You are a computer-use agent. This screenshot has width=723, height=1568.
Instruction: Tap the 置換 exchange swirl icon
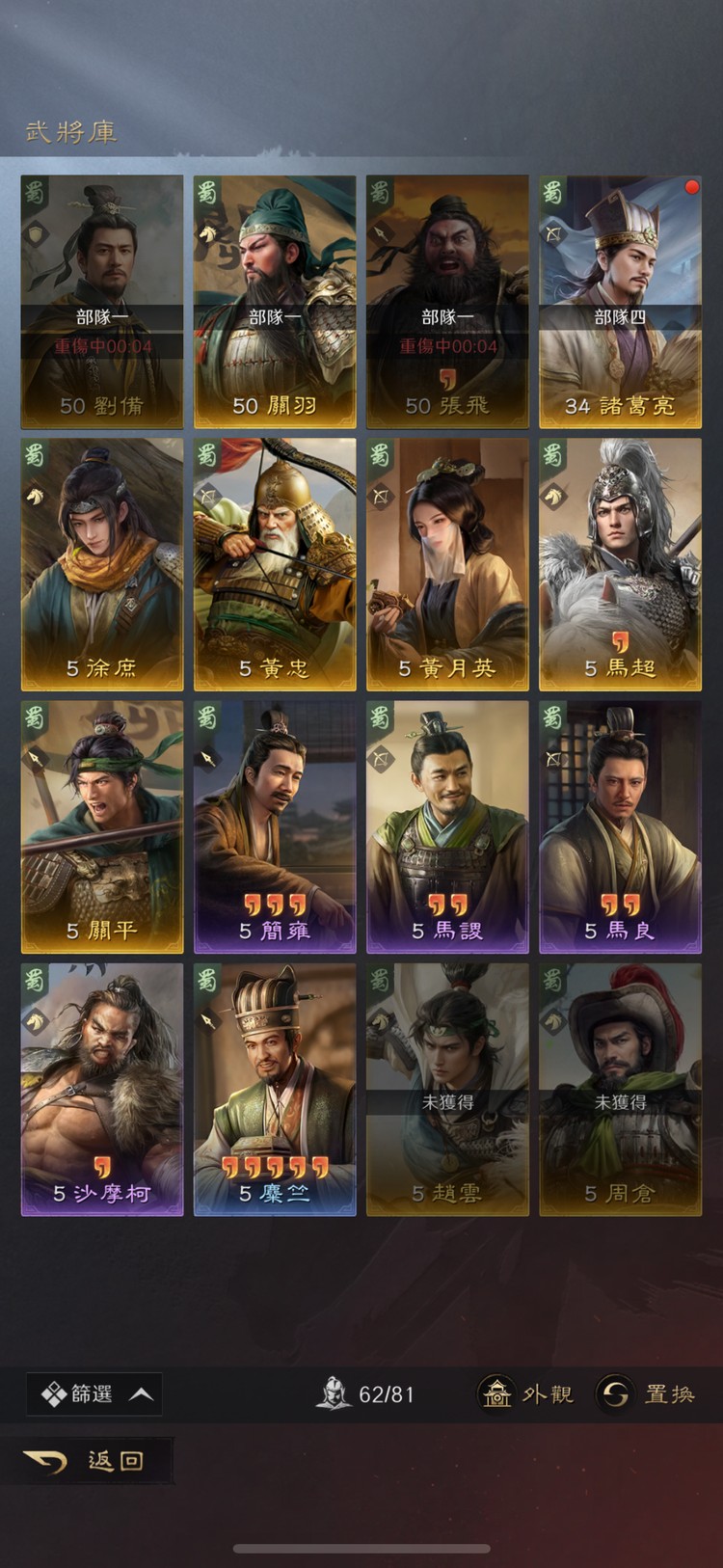(614, 1393)
